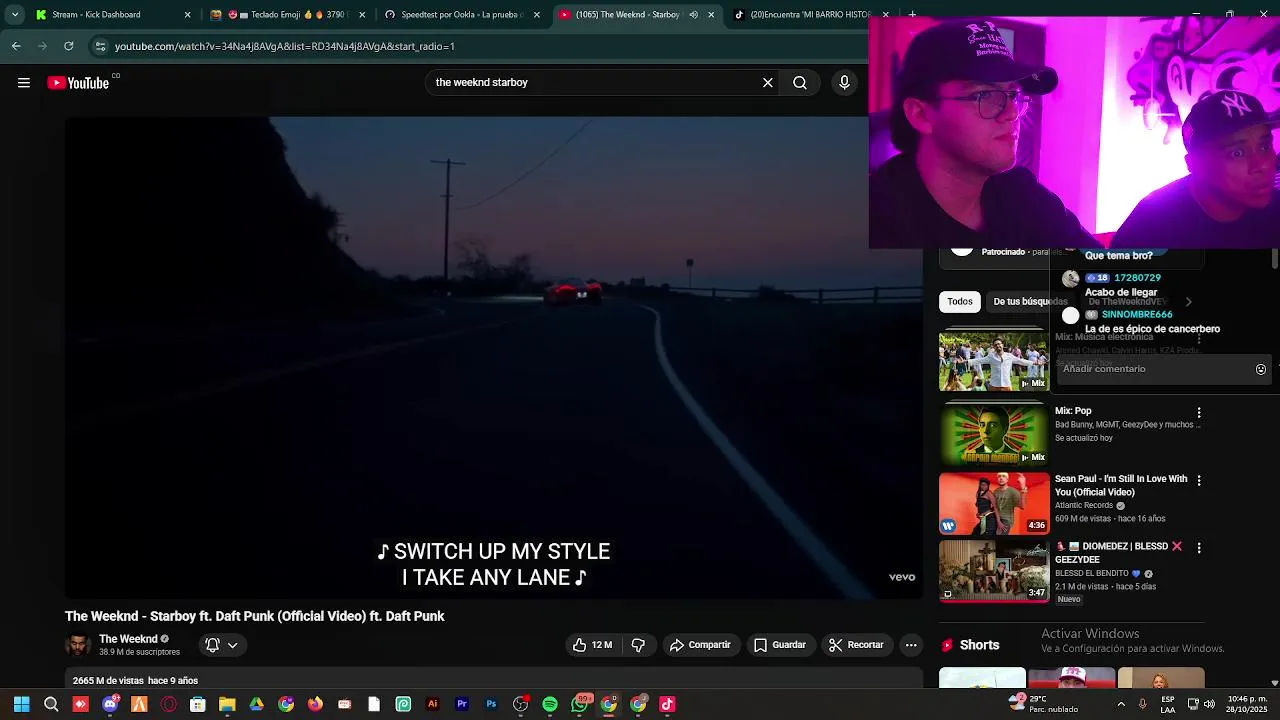The height and width of the screenshot is (720, 1280).
Task: Launch Firefox from the taskbar
Action: (315, 704)
